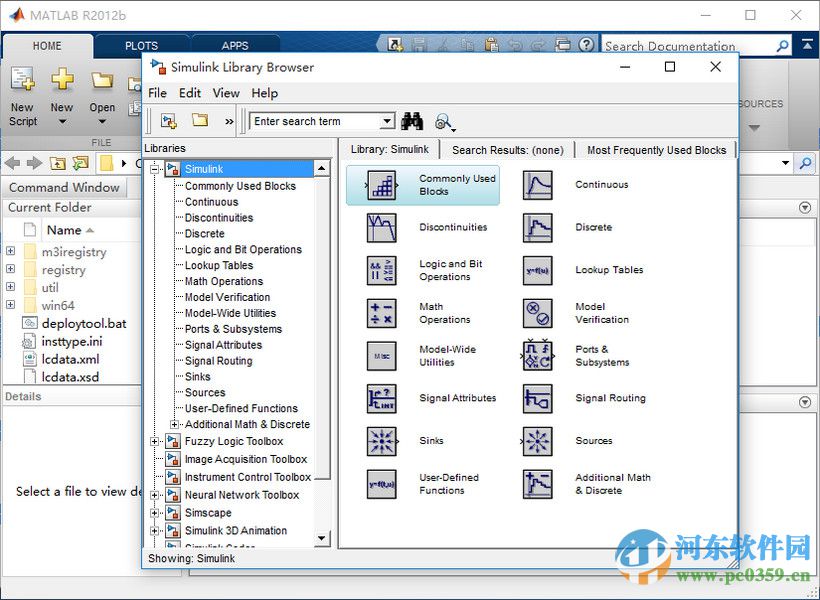Collapse the Simulink tree node

coord(154,168)
